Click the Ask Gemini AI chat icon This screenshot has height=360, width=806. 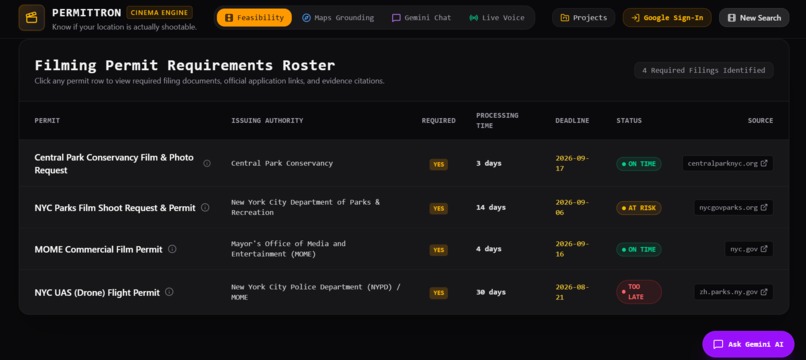click(718, 344)
